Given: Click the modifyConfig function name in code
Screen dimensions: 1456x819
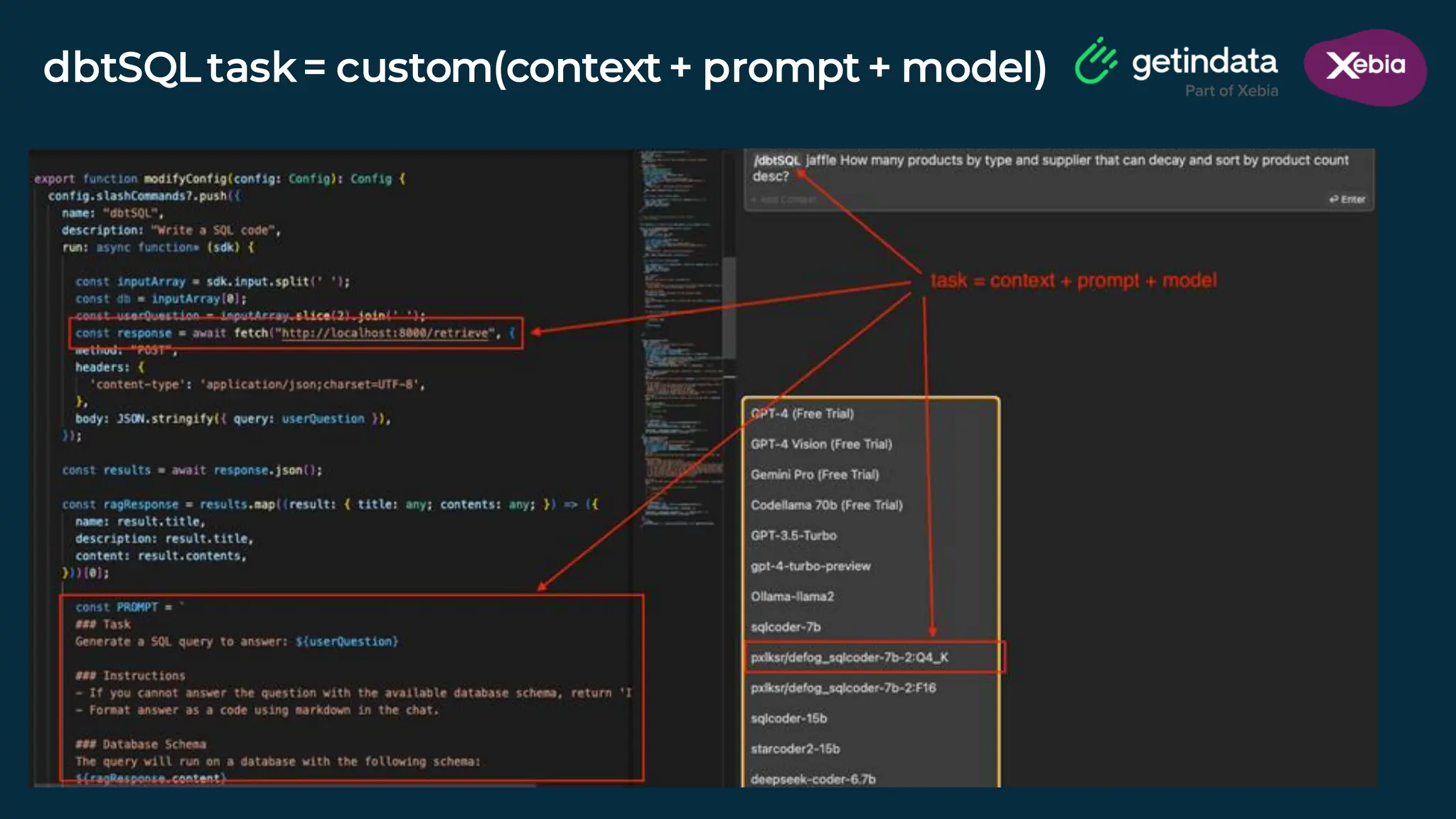Looking at the screenshot, I should [x=186, y=179].
